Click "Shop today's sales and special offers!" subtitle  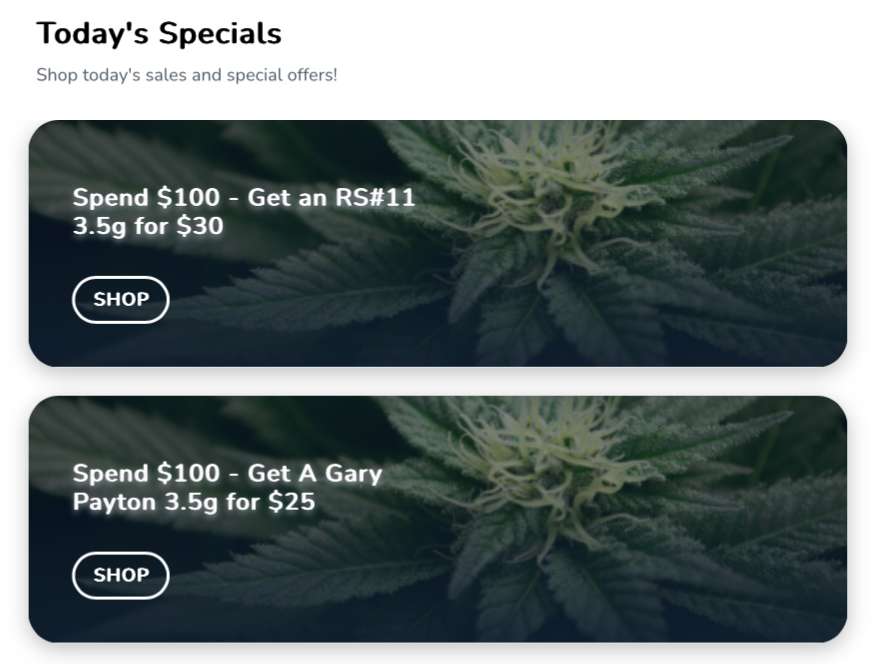tap(187, 75)
